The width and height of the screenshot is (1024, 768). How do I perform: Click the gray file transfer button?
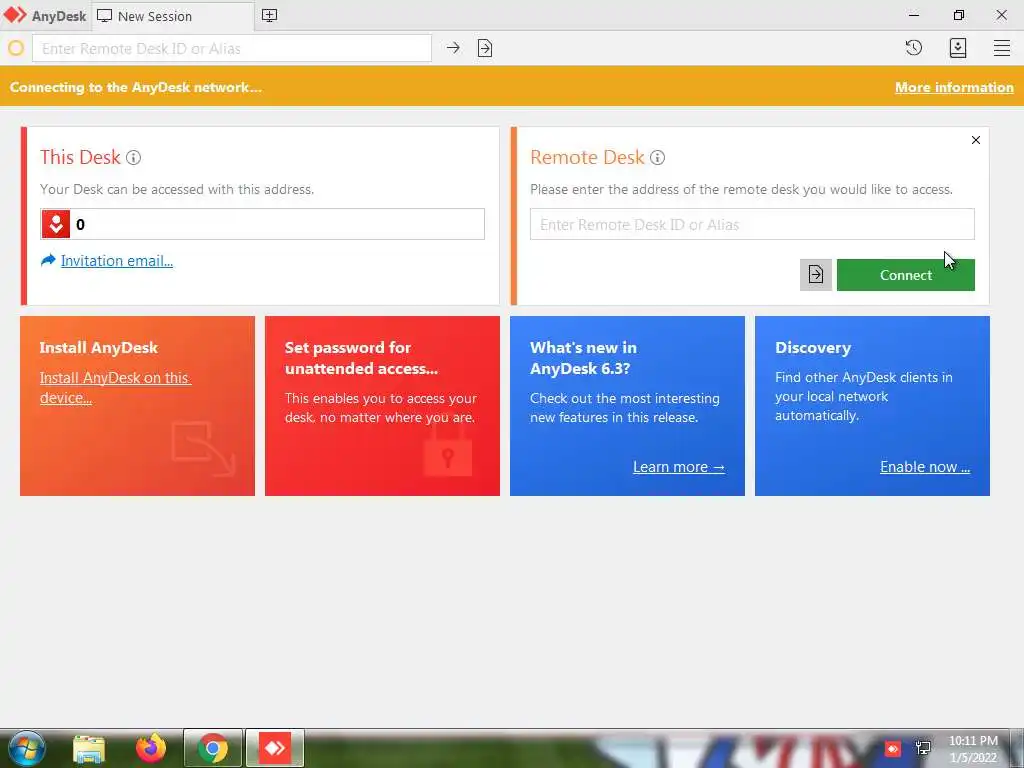(816, 275)
